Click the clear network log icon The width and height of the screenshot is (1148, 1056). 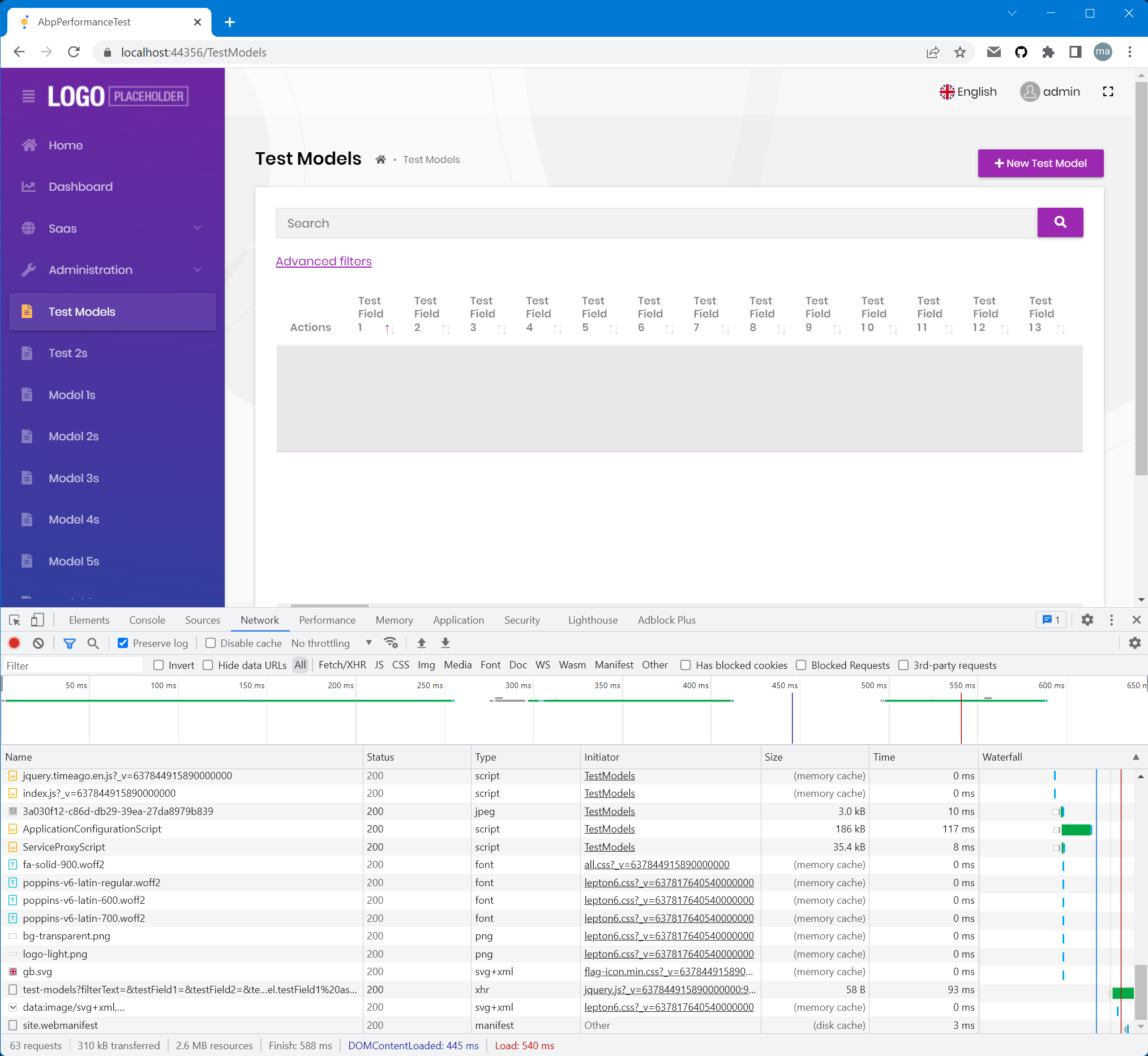38,643
